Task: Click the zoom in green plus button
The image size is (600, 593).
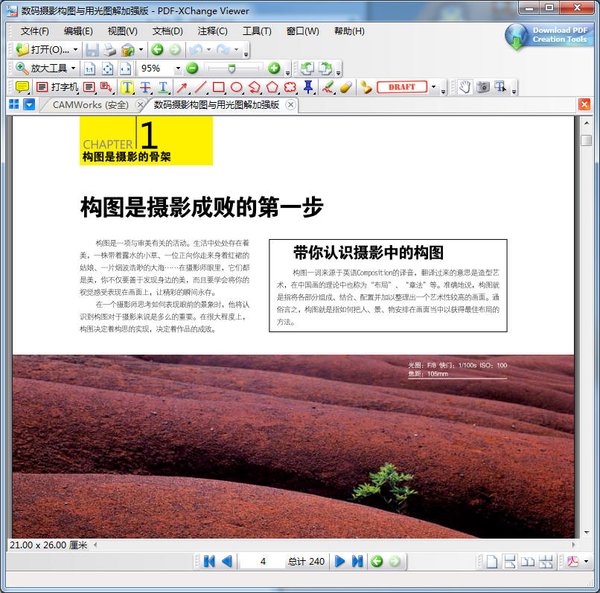Action: pos(272,68)
